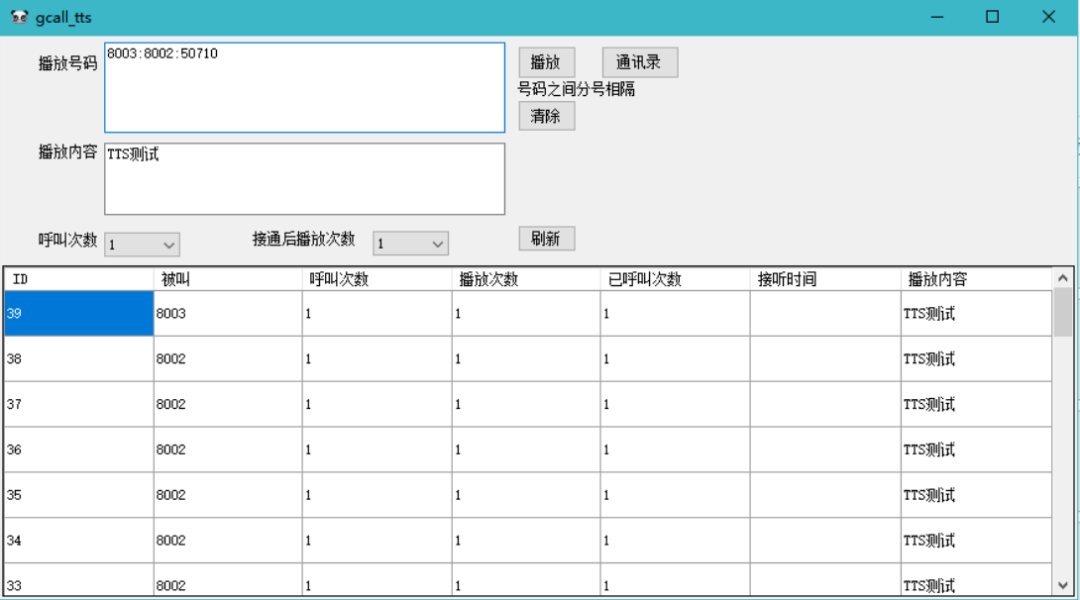Open the 通讯录 address book
Image resolution: width=1080 pixels, height=600 pixels.
pyautogui.click(x=639, y=62)
